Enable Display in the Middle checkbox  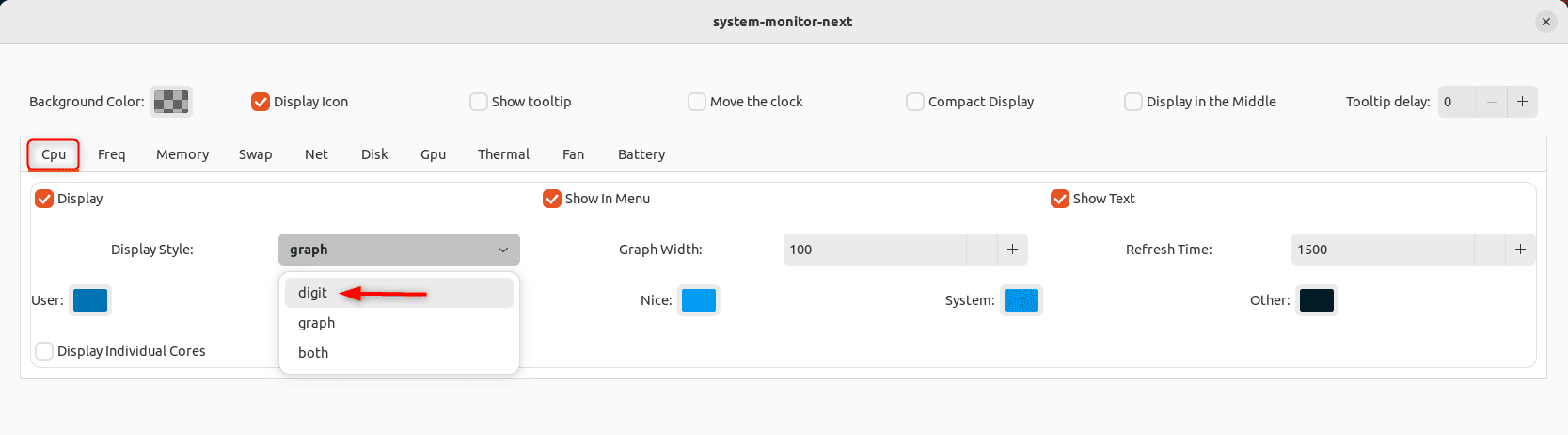click(x=1133, y=102)
